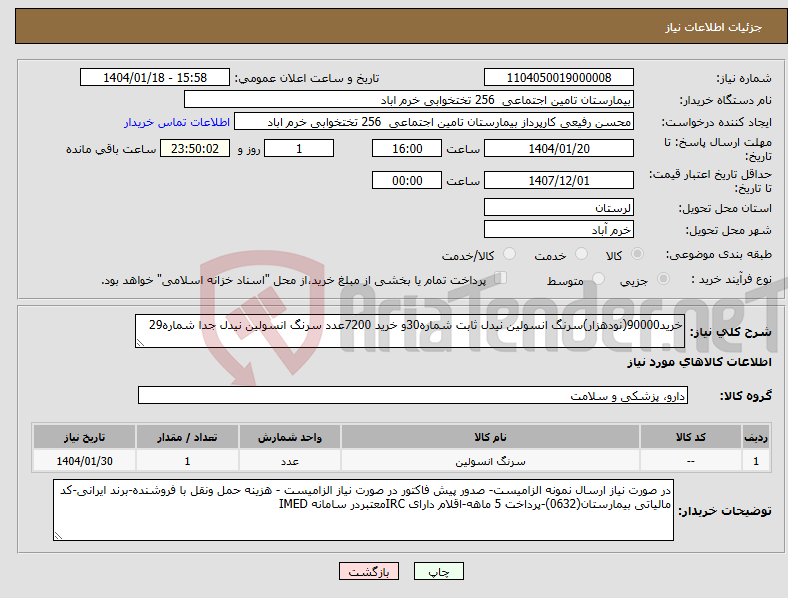
Task: Select the جزیی purchase type radio
Action: coord(663,279)
